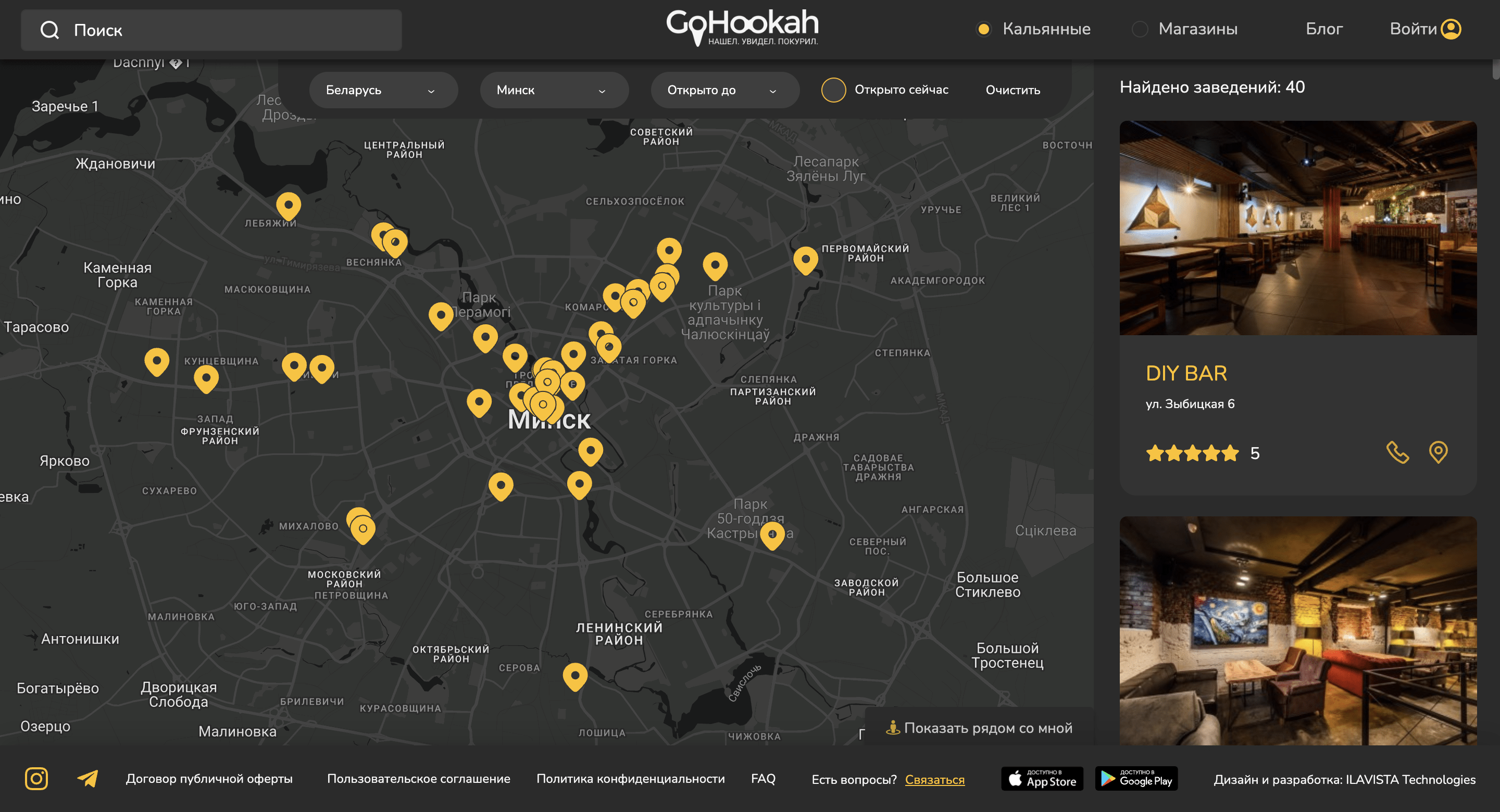The height and width of the screenshot is (812, 1500).
Task: Click the phone icon on DIY BAR card
Action: pos(1397,452)
